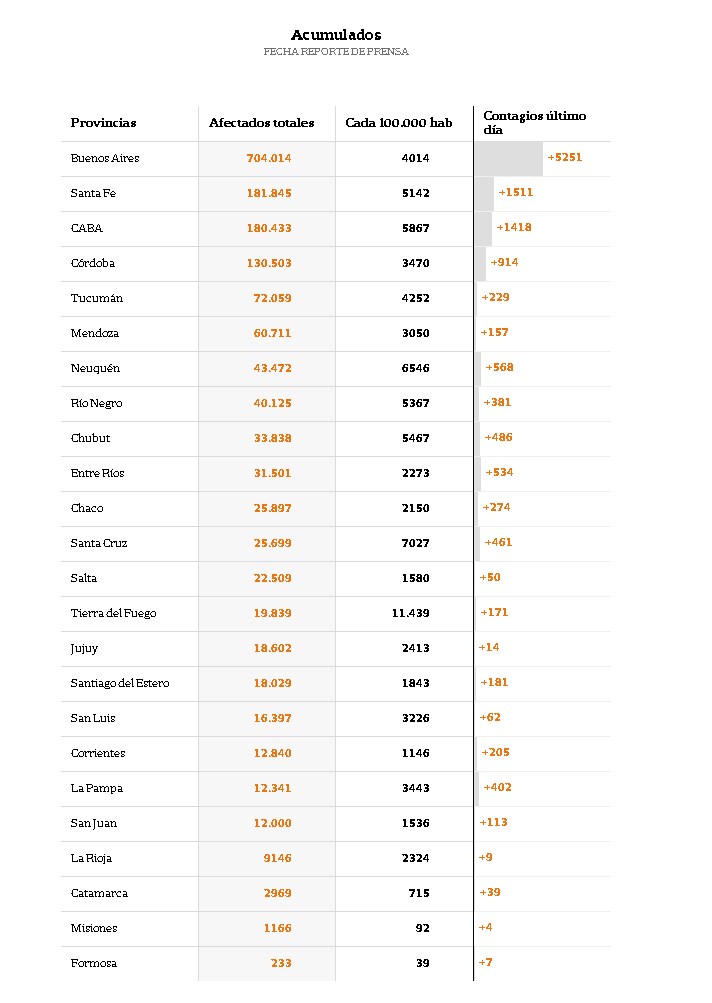Select the Neuquén province name
Viewport: 712px width, 1003px height.
point(95,368)
